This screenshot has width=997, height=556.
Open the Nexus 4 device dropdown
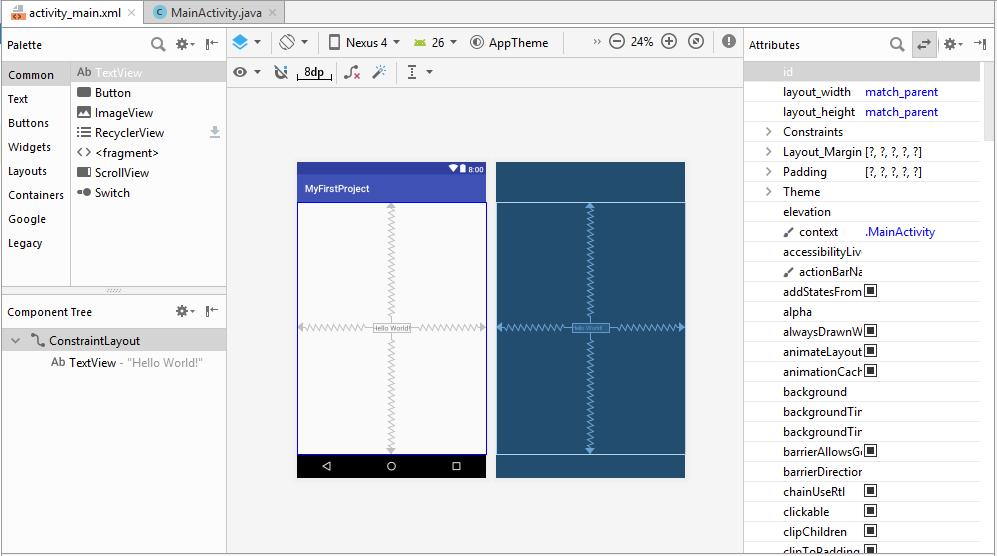[364, 43]
